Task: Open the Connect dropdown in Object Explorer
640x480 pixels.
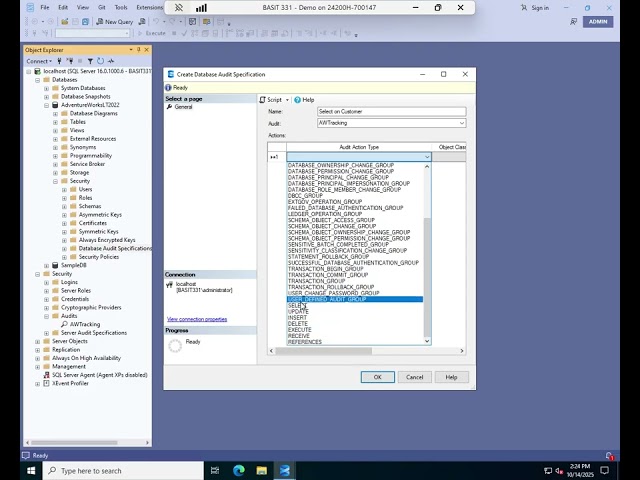Action: pos(39,61)
